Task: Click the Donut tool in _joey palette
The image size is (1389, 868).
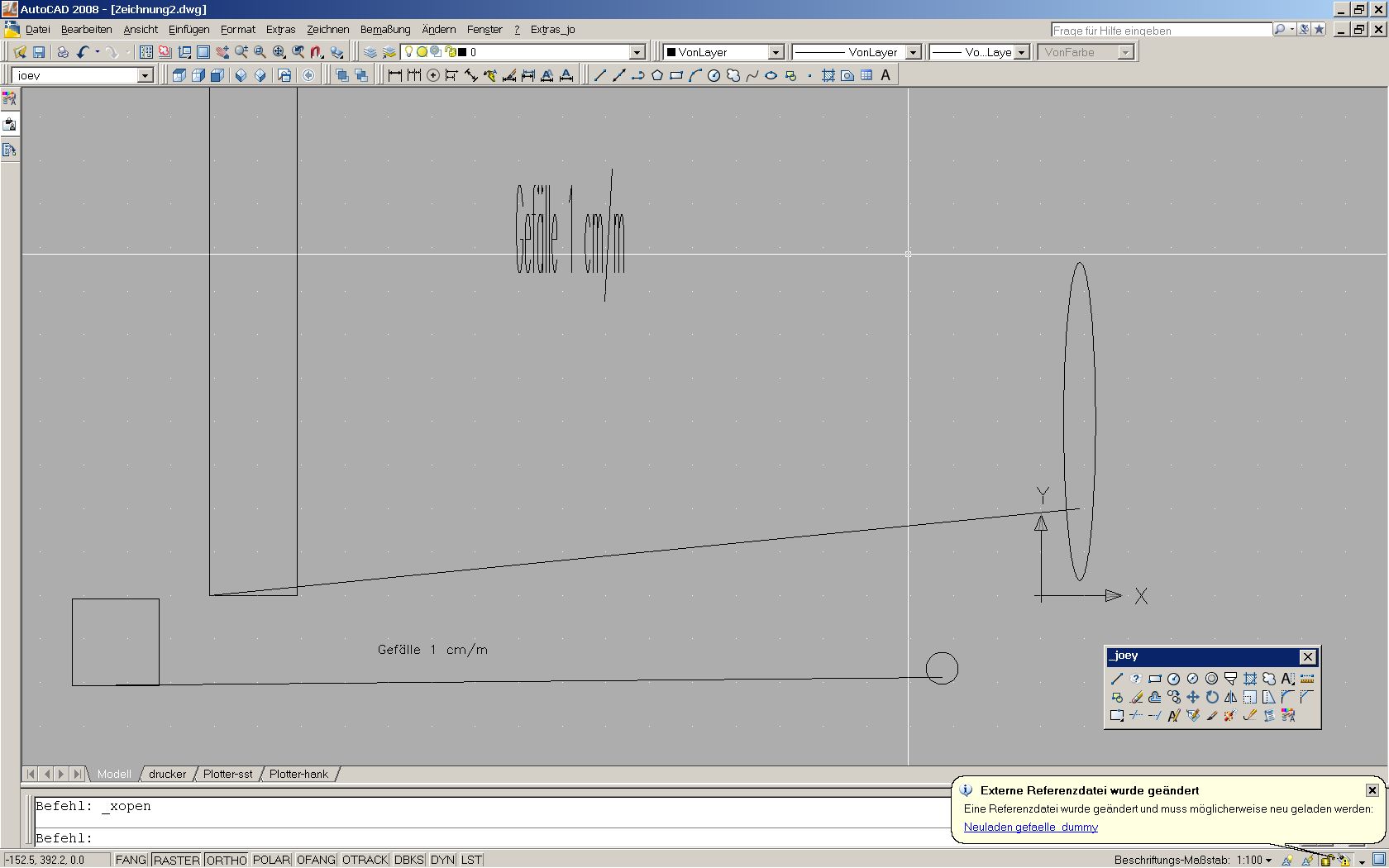Action: [1212, 679]
